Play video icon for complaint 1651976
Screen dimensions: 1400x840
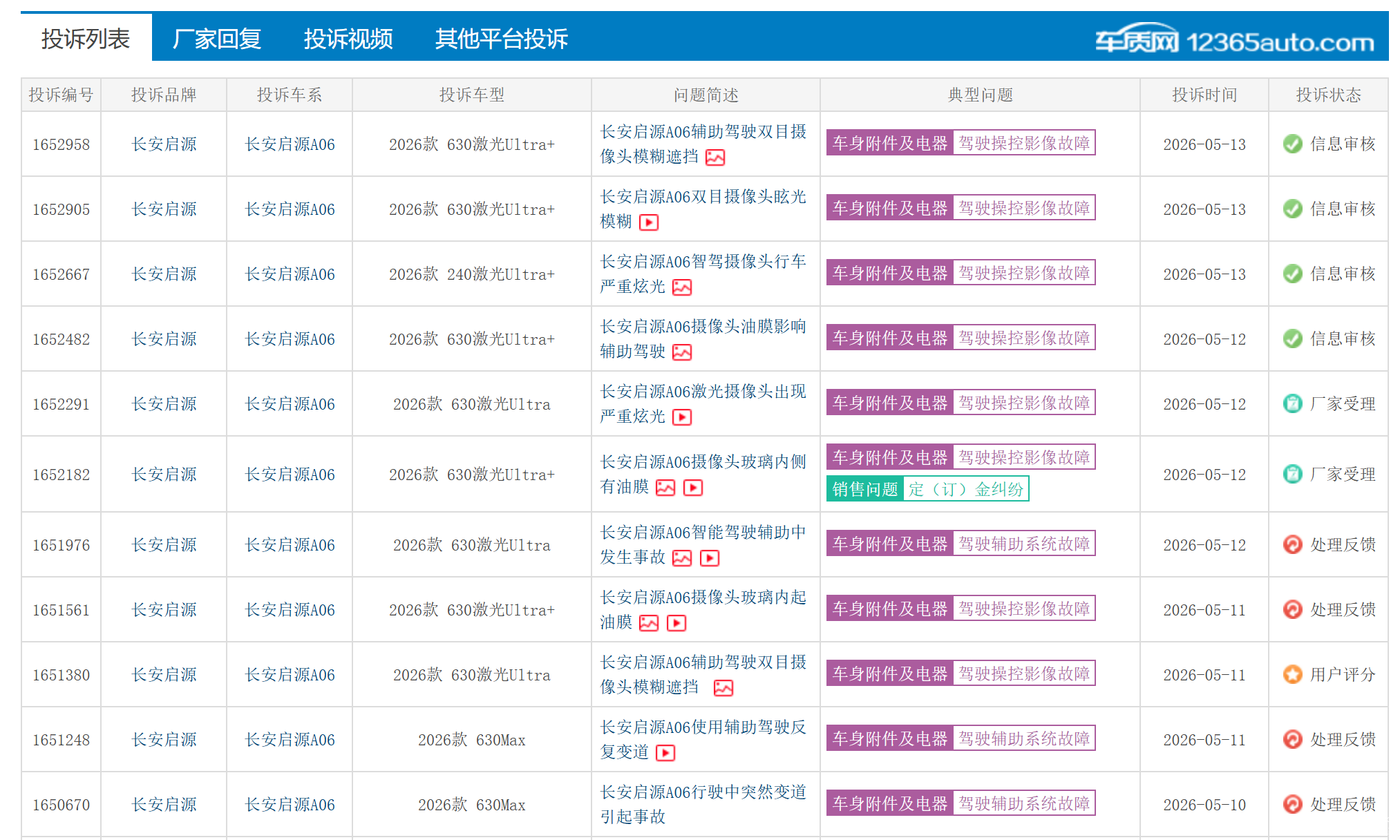710,558
